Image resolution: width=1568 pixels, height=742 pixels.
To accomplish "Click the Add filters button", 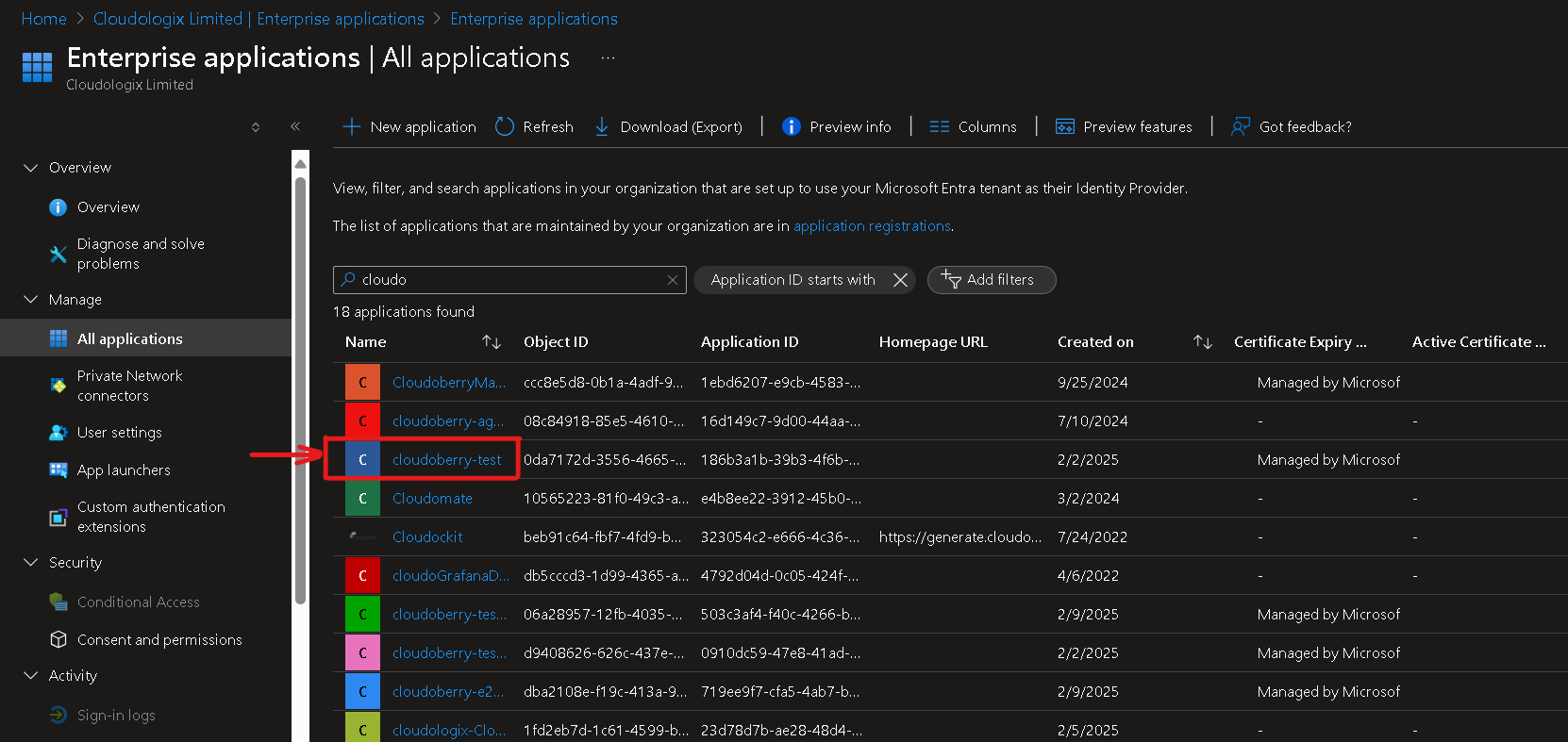I will [992, 280].
